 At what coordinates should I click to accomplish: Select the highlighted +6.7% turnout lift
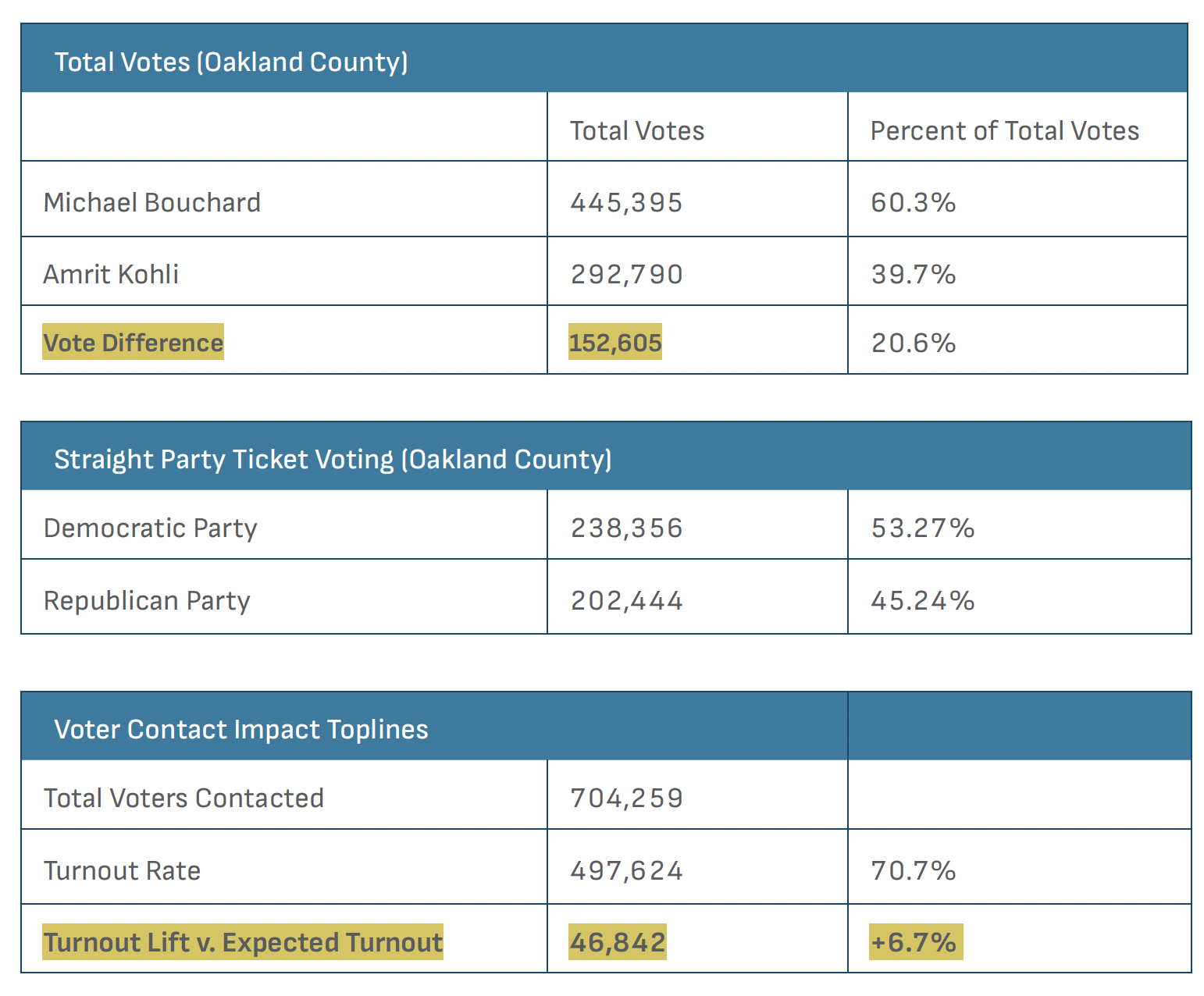(914, 942)
